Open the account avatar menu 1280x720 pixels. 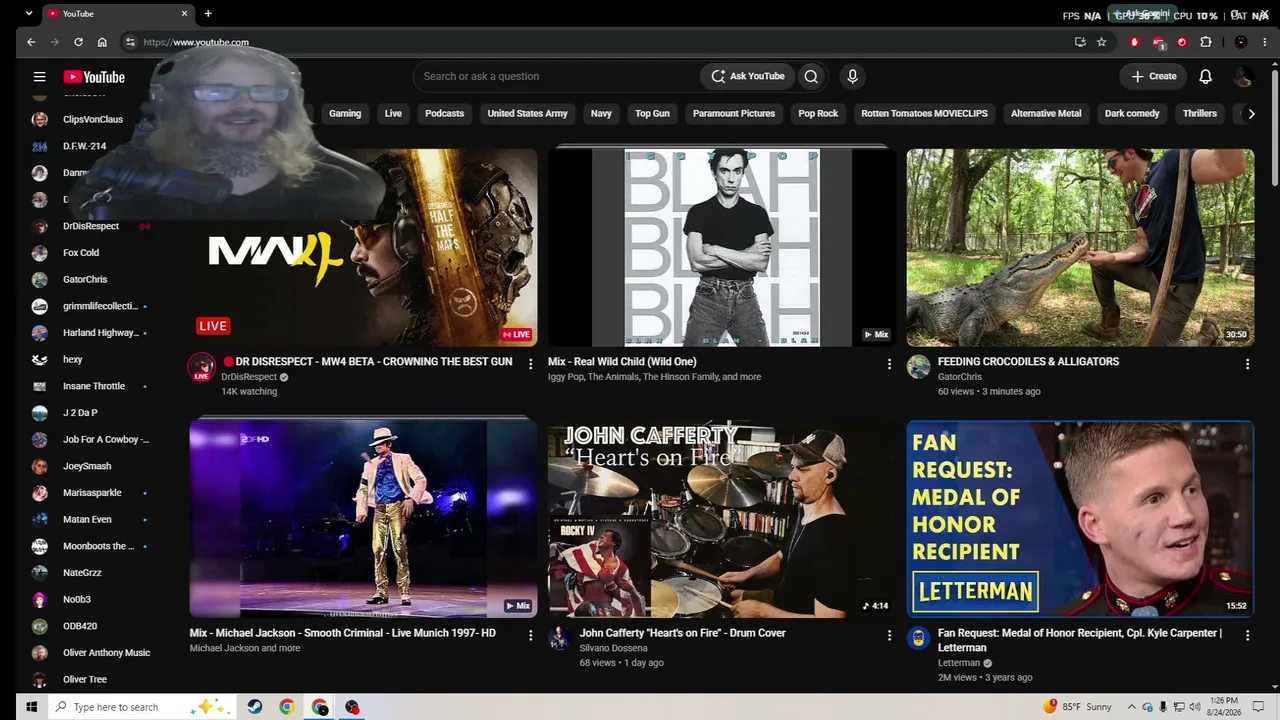click(x=1243, y=76)
